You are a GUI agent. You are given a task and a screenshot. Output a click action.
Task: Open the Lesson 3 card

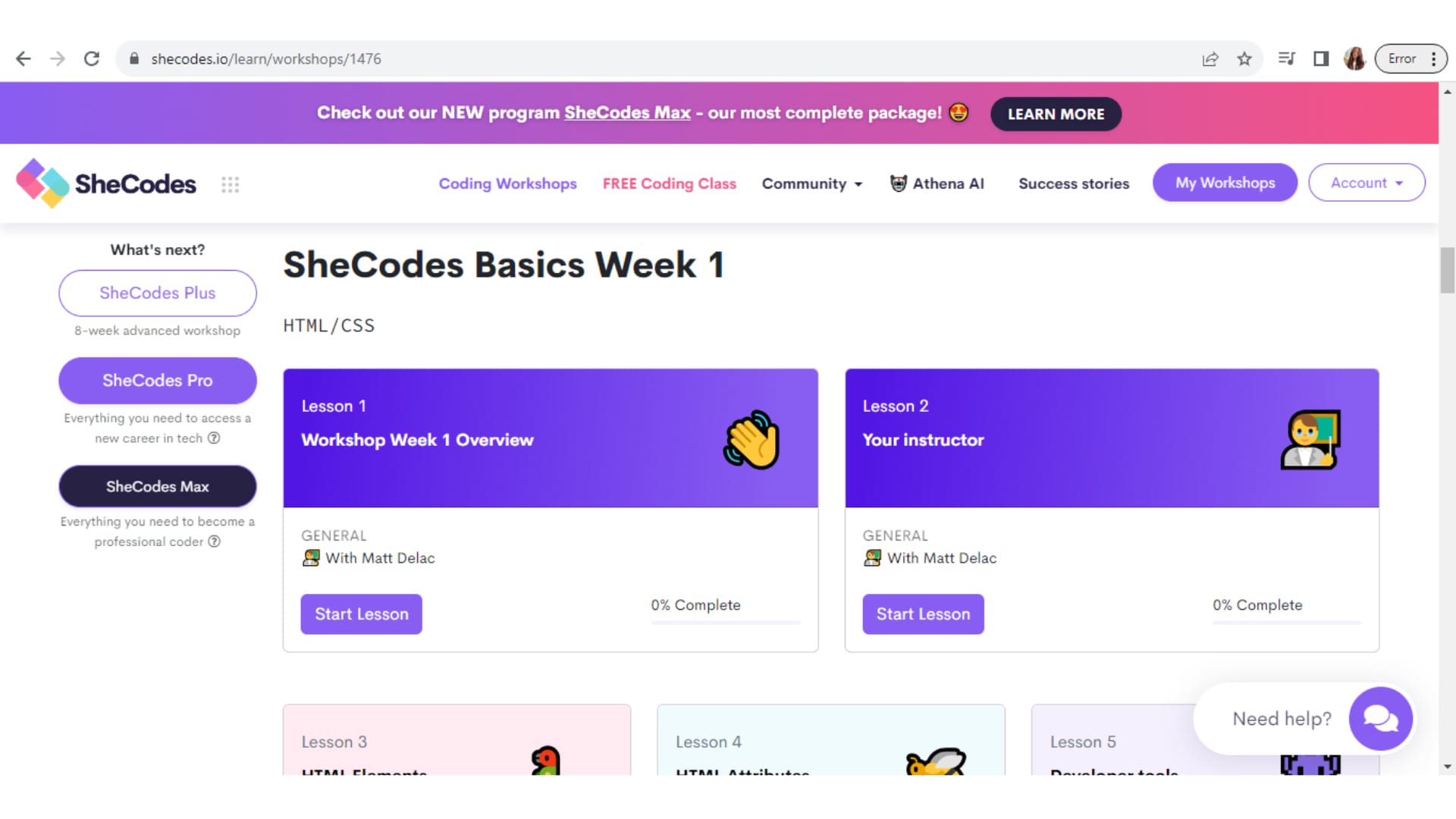pos(457,740)
